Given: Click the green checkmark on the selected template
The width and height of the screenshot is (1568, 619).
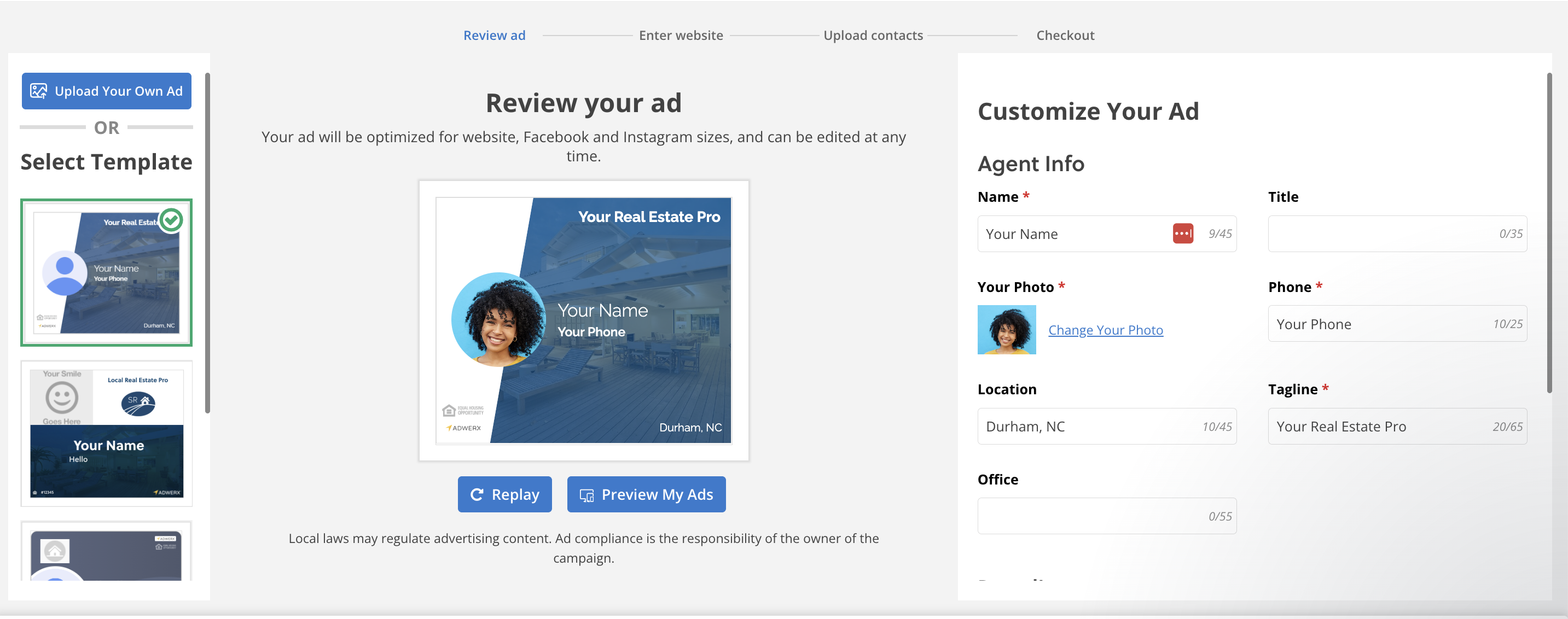Looking at the screenshot, I should pyautogui.click(x=172, y=220).
